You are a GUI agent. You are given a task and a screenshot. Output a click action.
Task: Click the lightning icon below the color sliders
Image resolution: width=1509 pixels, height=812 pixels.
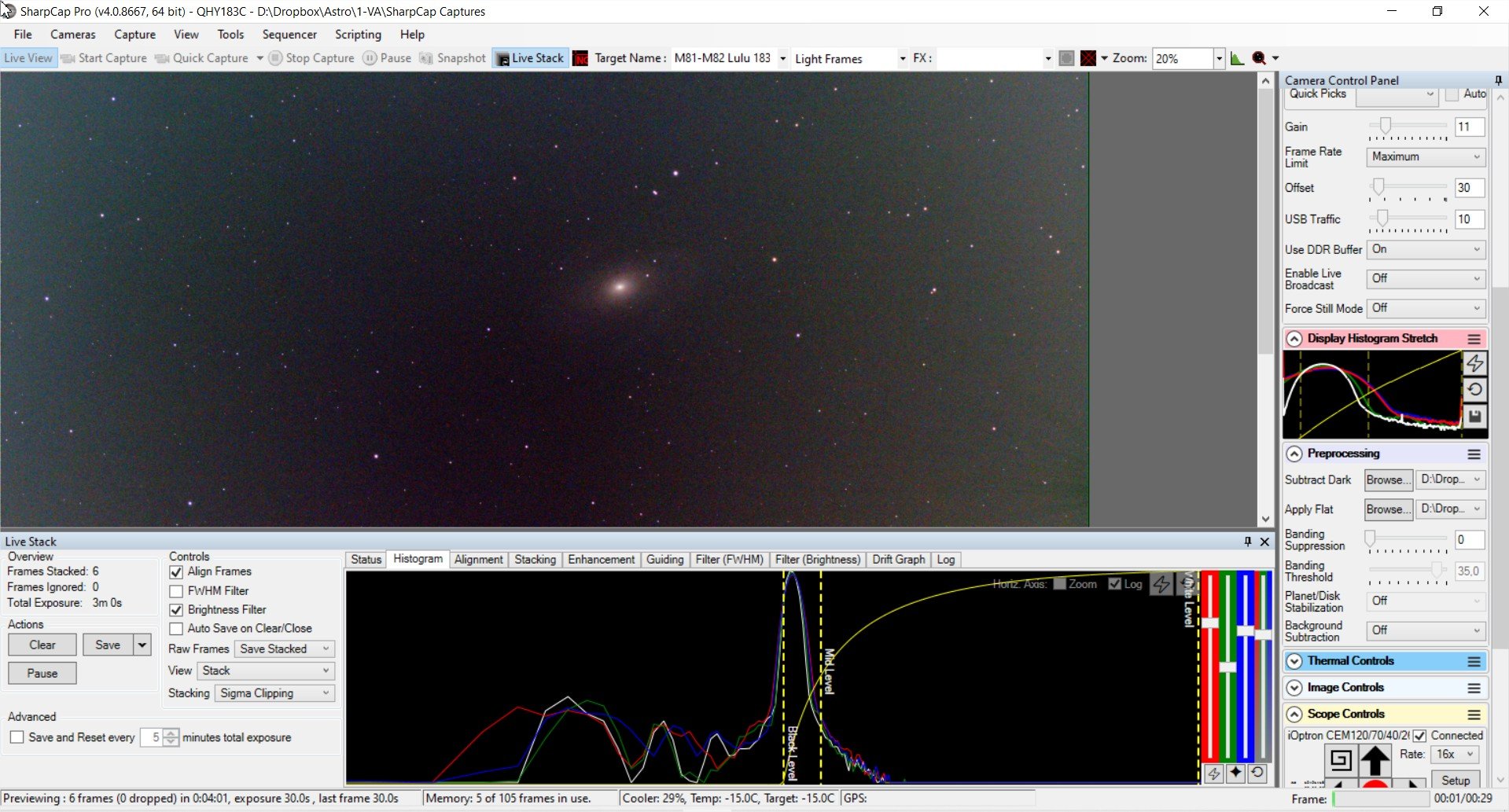click(1214, 773)
